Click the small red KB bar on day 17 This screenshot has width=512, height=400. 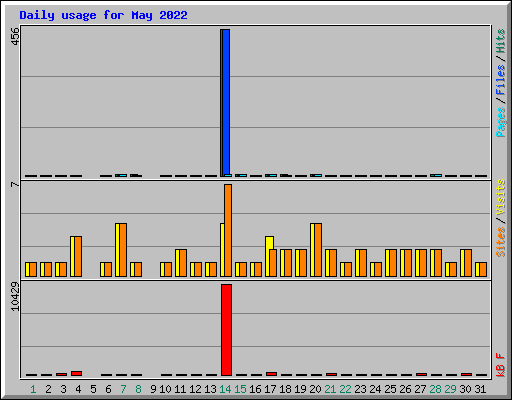tap(271, 374)
